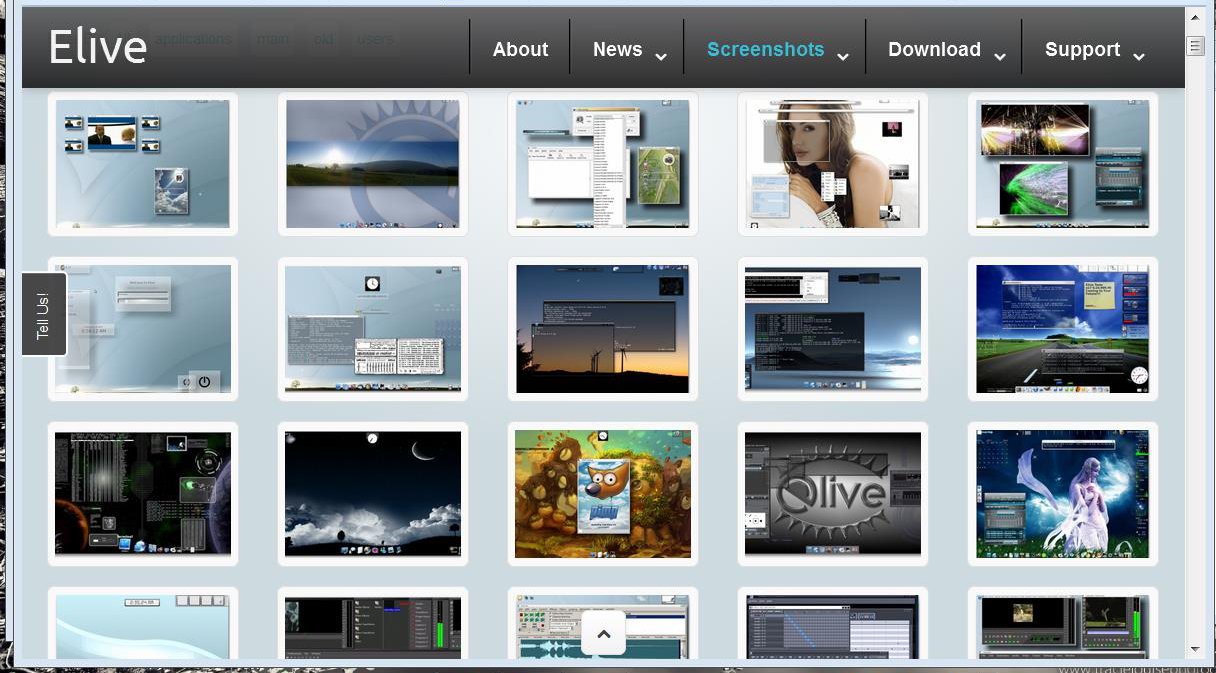Viewport: 1216px width, 673px height.
Task: Expand the Screenshots dropdown chevron
Action: 843,57
